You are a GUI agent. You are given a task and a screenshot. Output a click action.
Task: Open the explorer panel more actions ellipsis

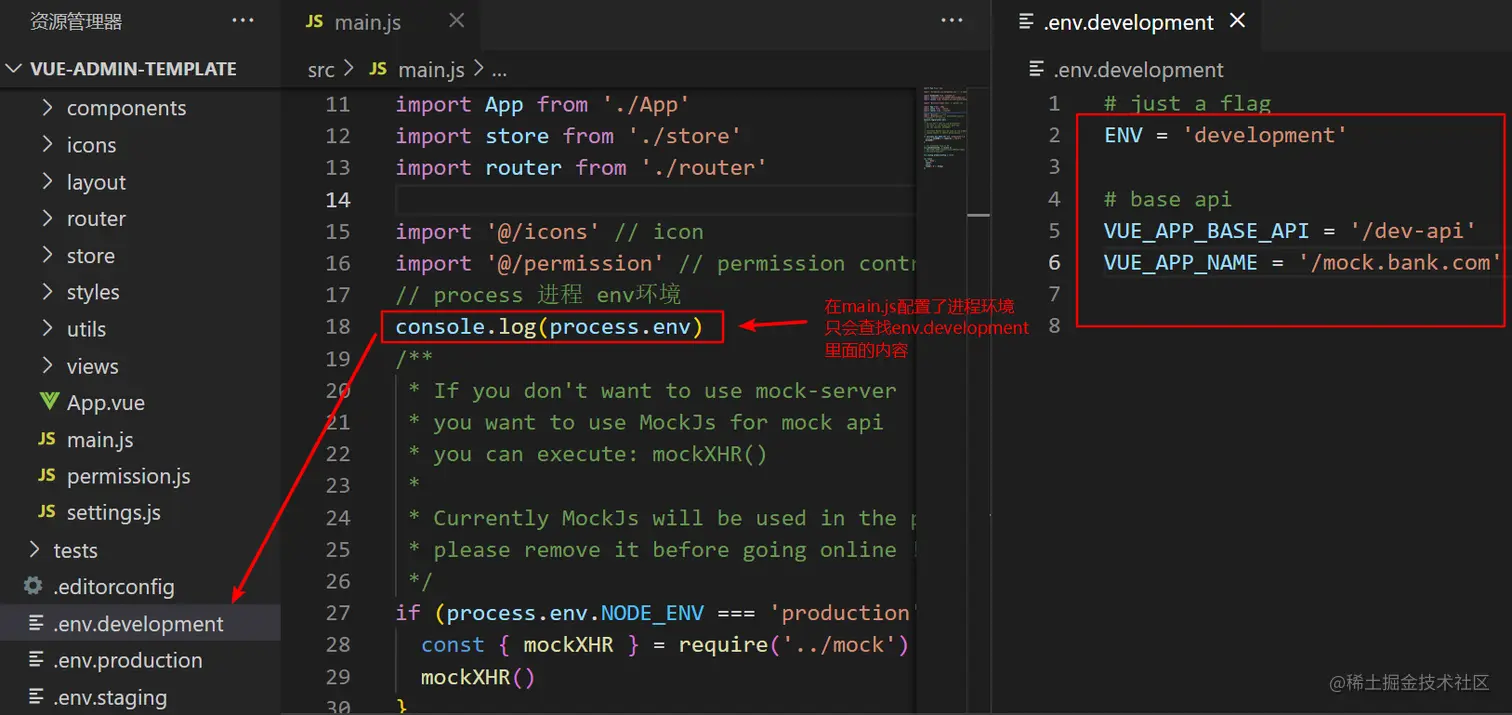(x=242, y=20)
